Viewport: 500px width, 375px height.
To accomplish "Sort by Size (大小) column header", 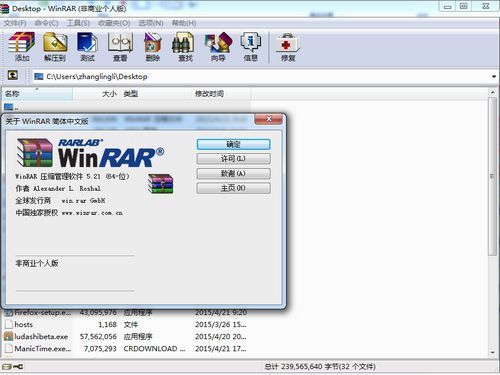I will click(x=96, y=94).
